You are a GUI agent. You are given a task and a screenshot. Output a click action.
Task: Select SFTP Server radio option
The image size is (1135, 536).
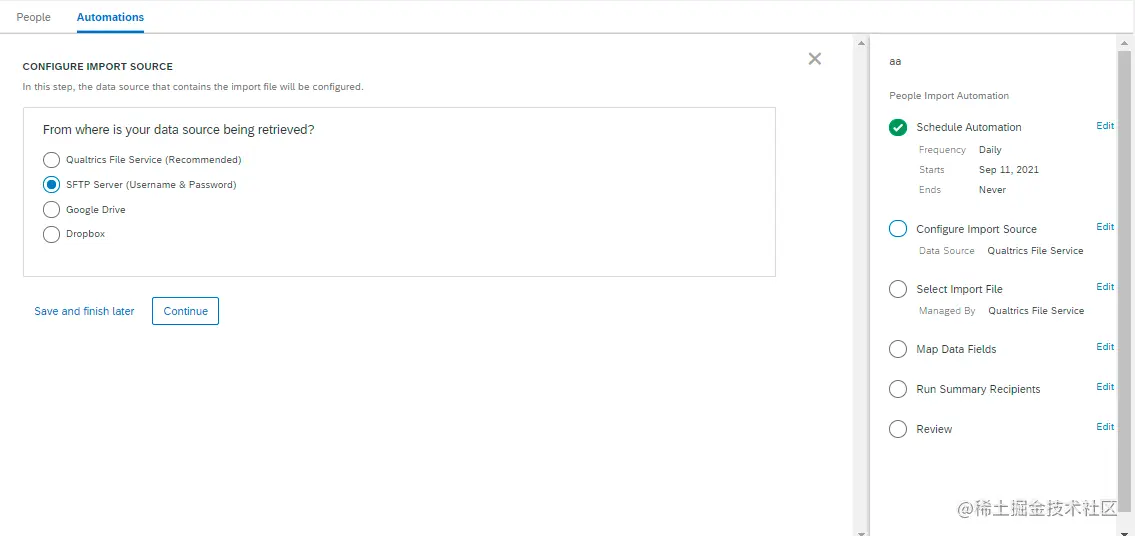(x=51, y=185)
